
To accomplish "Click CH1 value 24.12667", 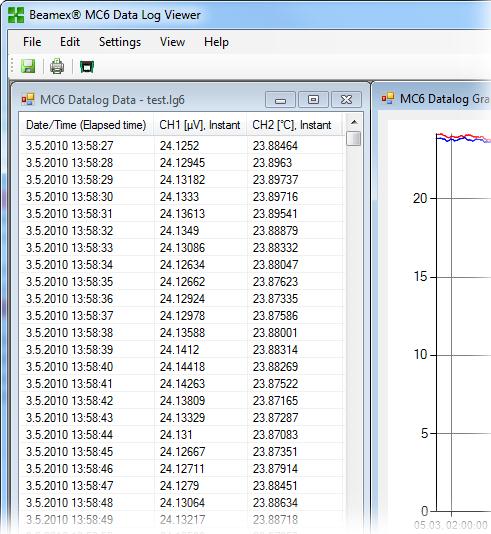I will [x=183, y=452].
